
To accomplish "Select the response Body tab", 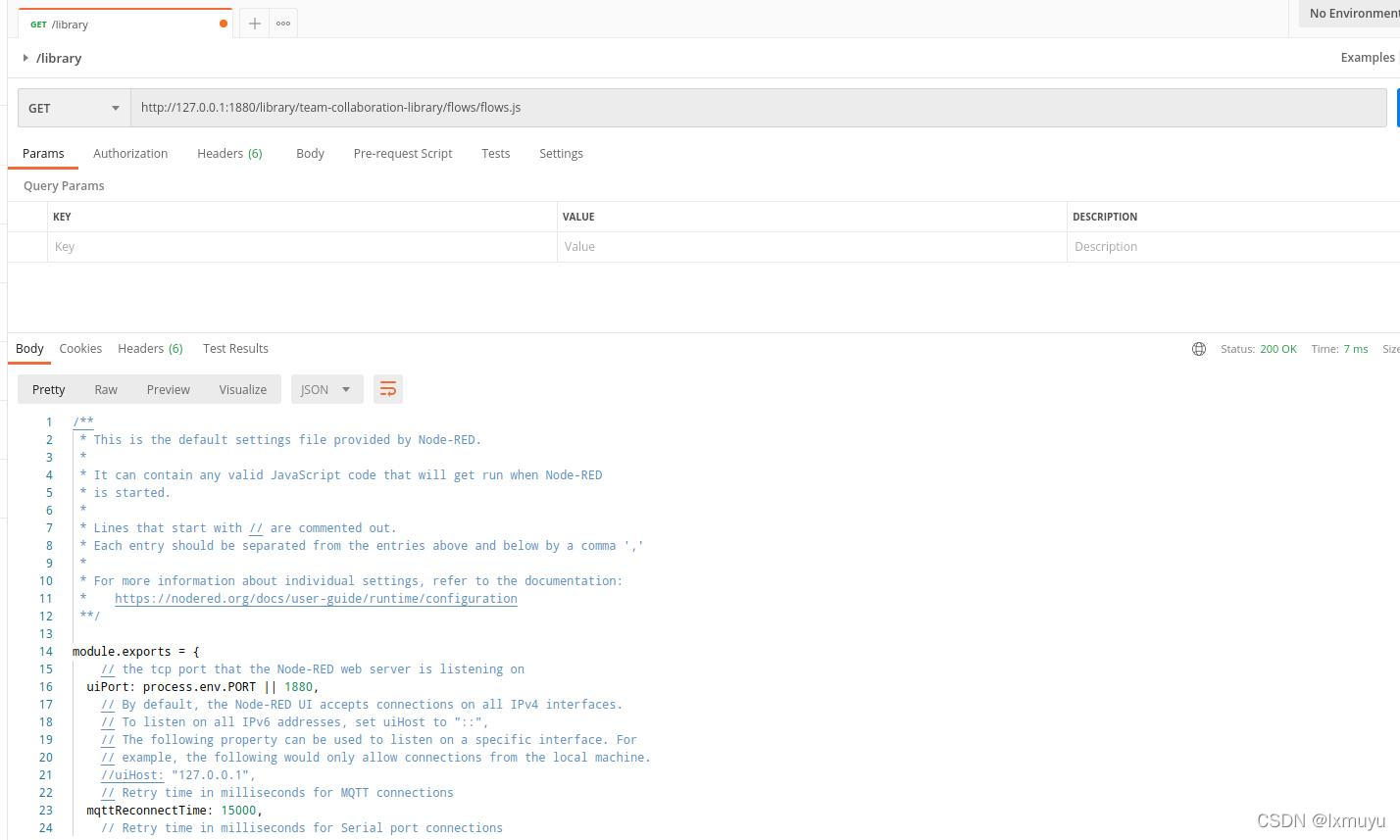I will click(29, 349).
